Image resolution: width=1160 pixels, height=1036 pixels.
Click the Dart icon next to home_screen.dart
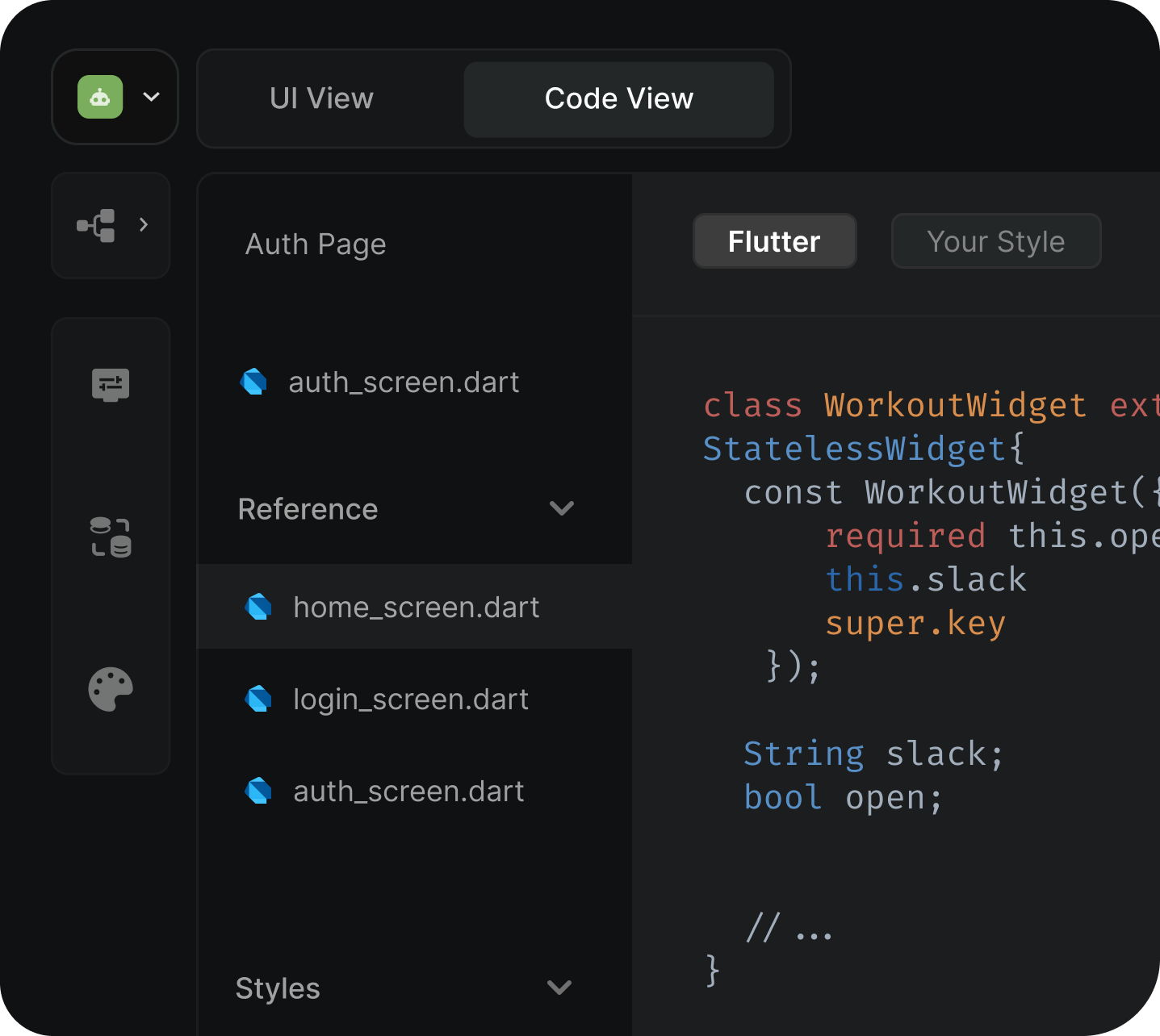click(258, 607)
